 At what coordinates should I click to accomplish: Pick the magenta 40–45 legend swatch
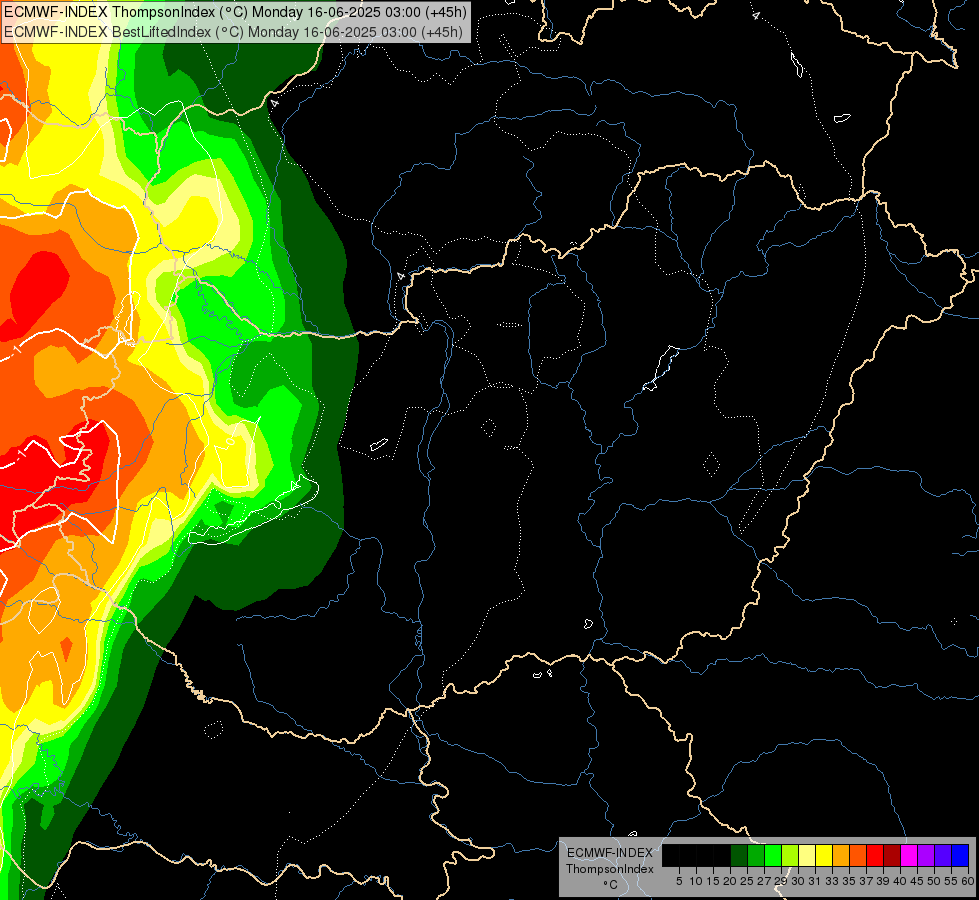(x=909, y=855)
